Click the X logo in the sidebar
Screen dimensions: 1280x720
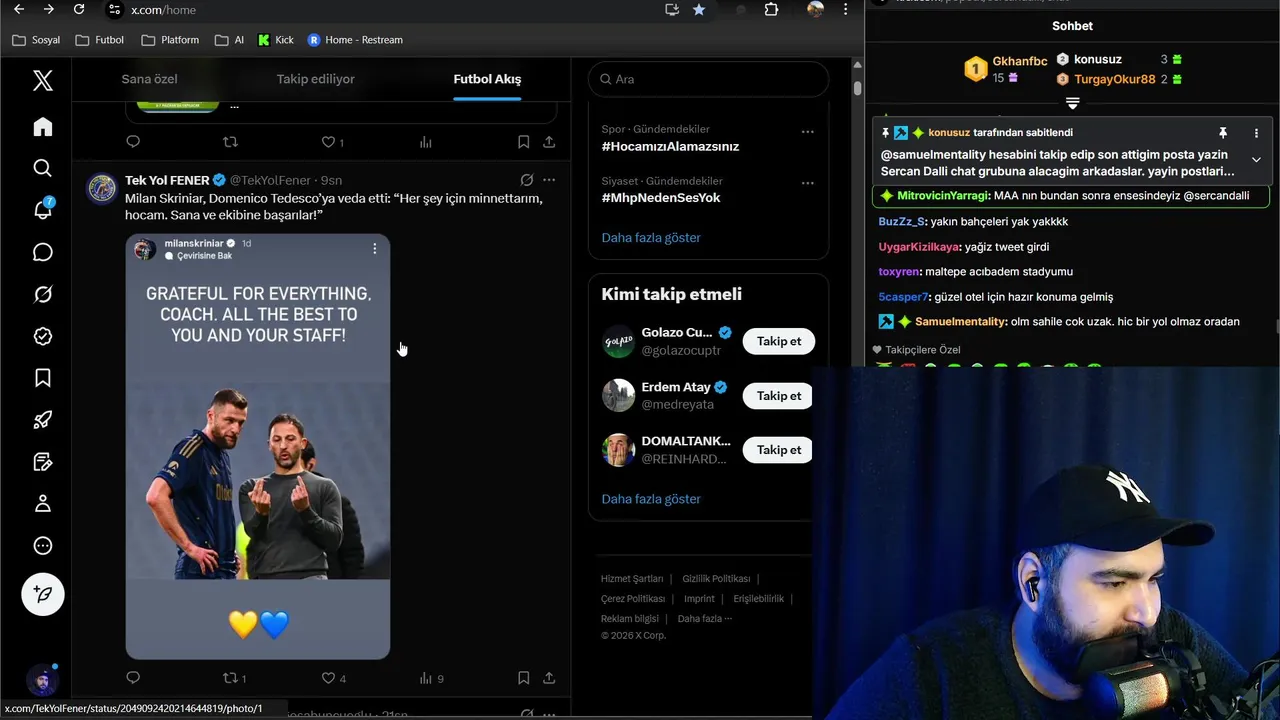click(x=42, y=81)
